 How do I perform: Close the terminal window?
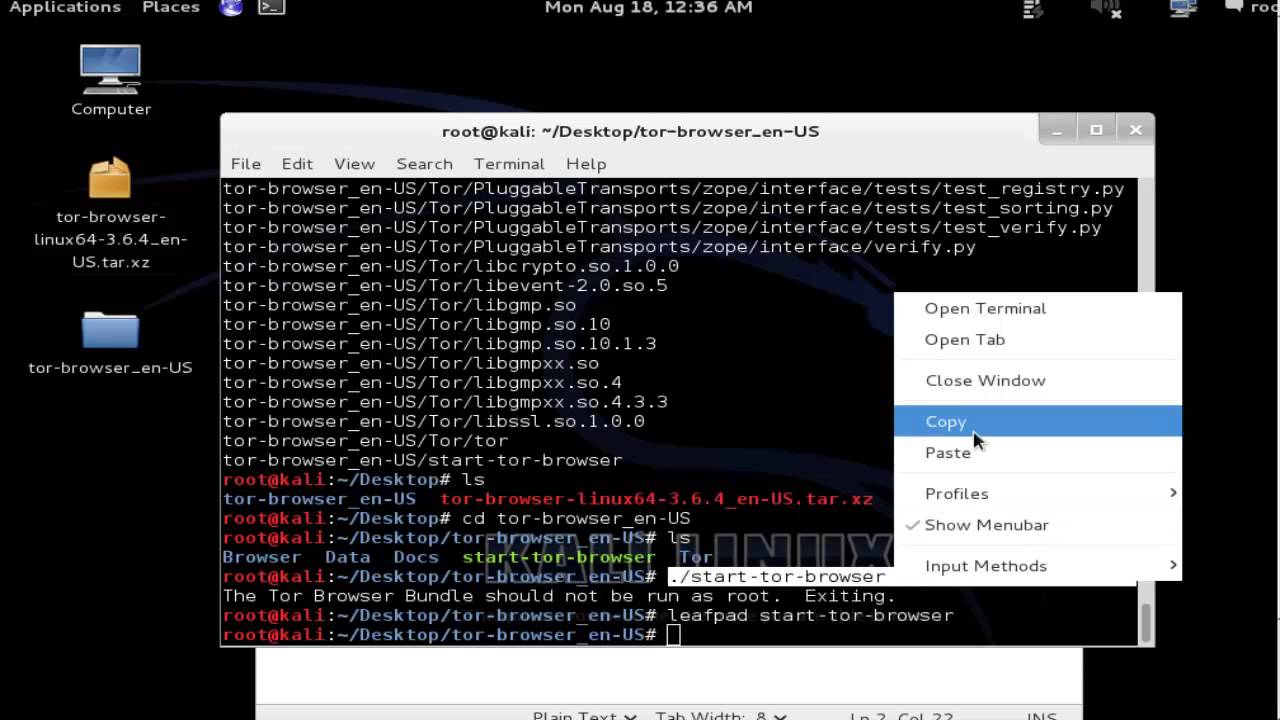tap(1135, 130)
